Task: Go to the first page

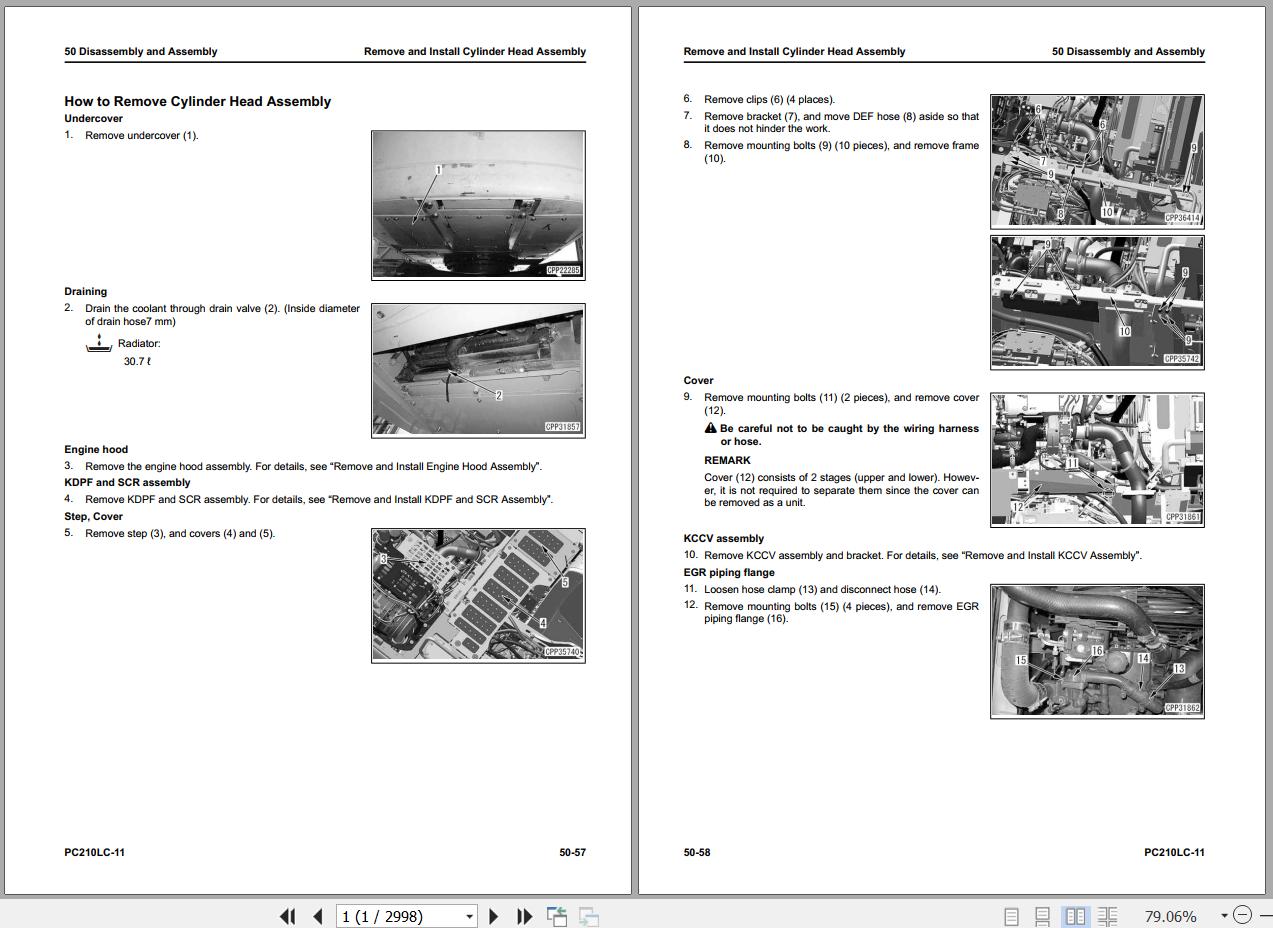Action: 287,916
